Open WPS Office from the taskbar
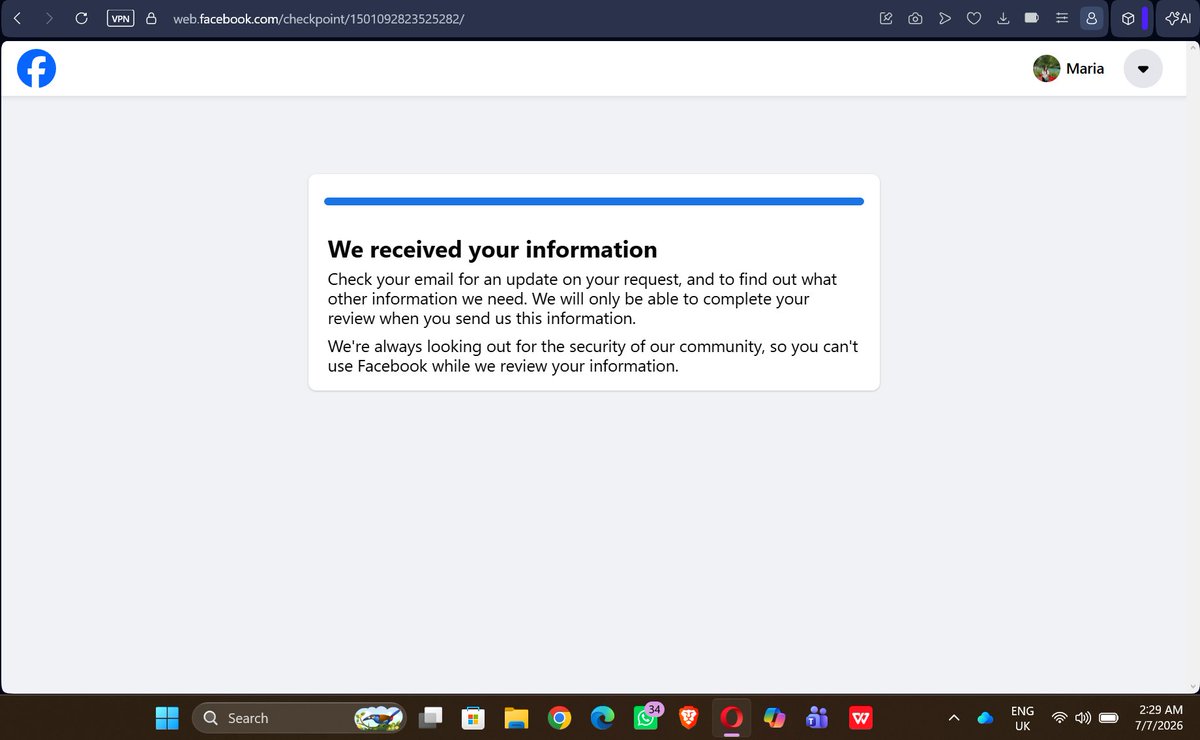 pyautogui.click(x=861, y=717)
